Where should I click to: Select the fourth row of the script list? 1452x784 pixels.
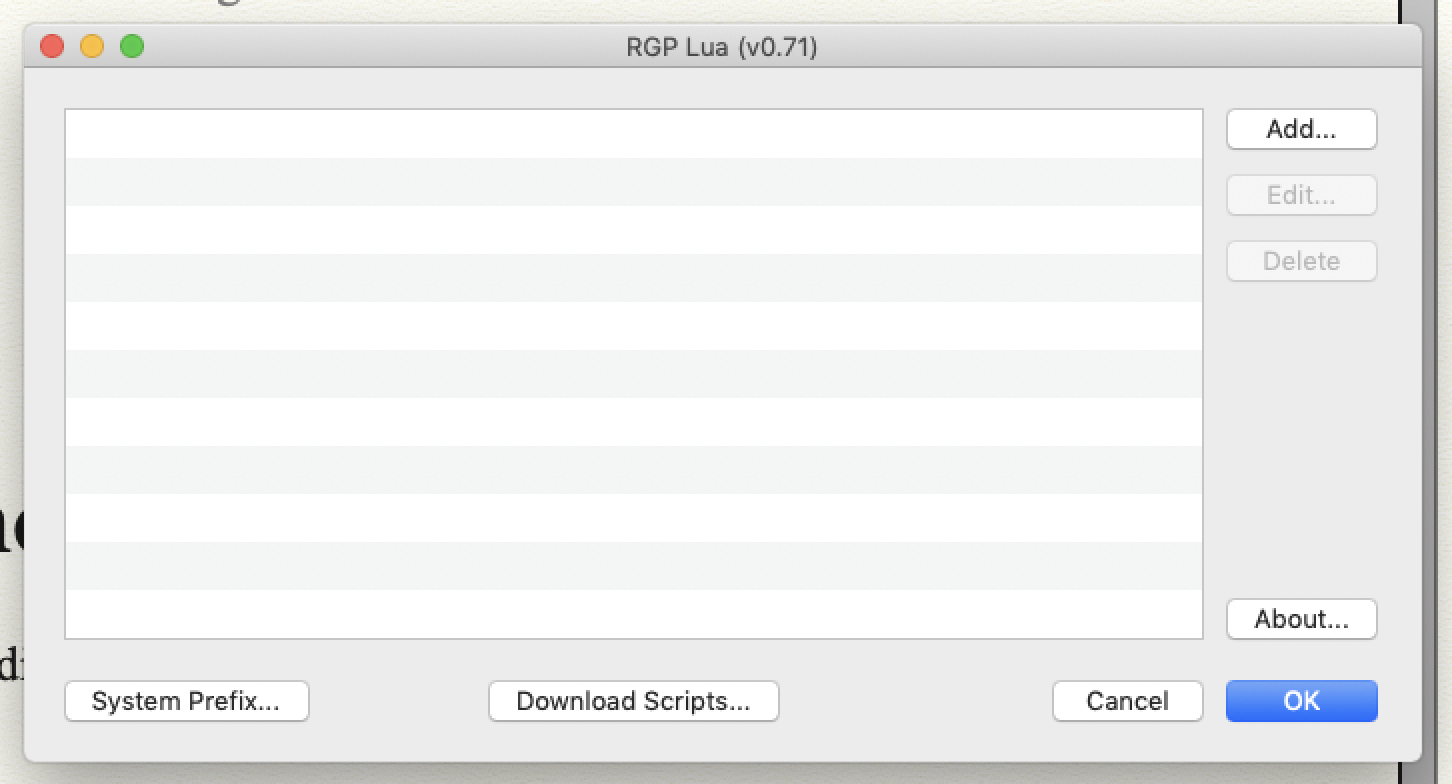point(633,278)
